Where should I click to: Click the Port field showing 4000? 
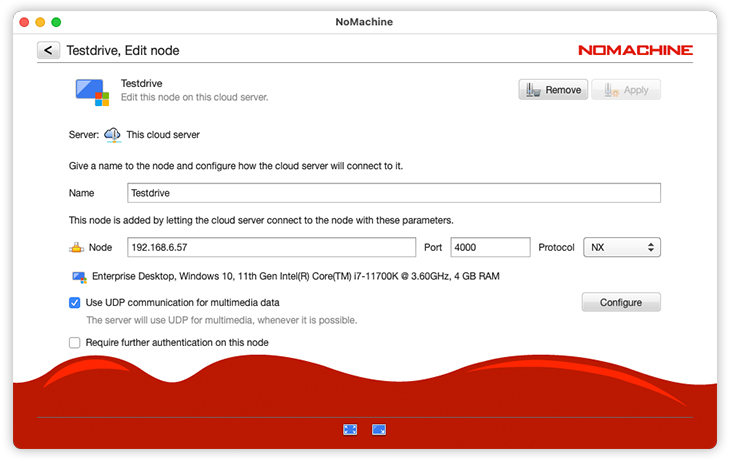[490, 247]
